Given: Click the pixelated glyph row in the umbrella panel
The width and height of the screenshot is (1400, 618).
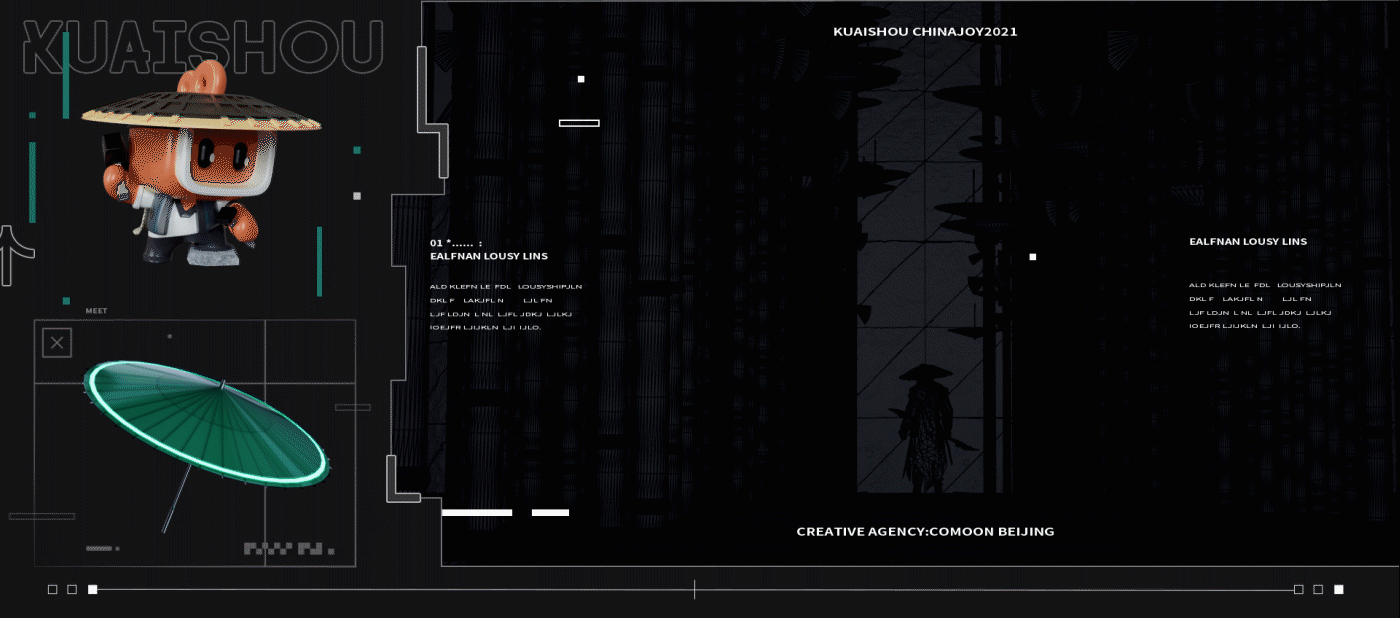Looking at the screenshot, I should pyautogui.click(x=289, y=549).
